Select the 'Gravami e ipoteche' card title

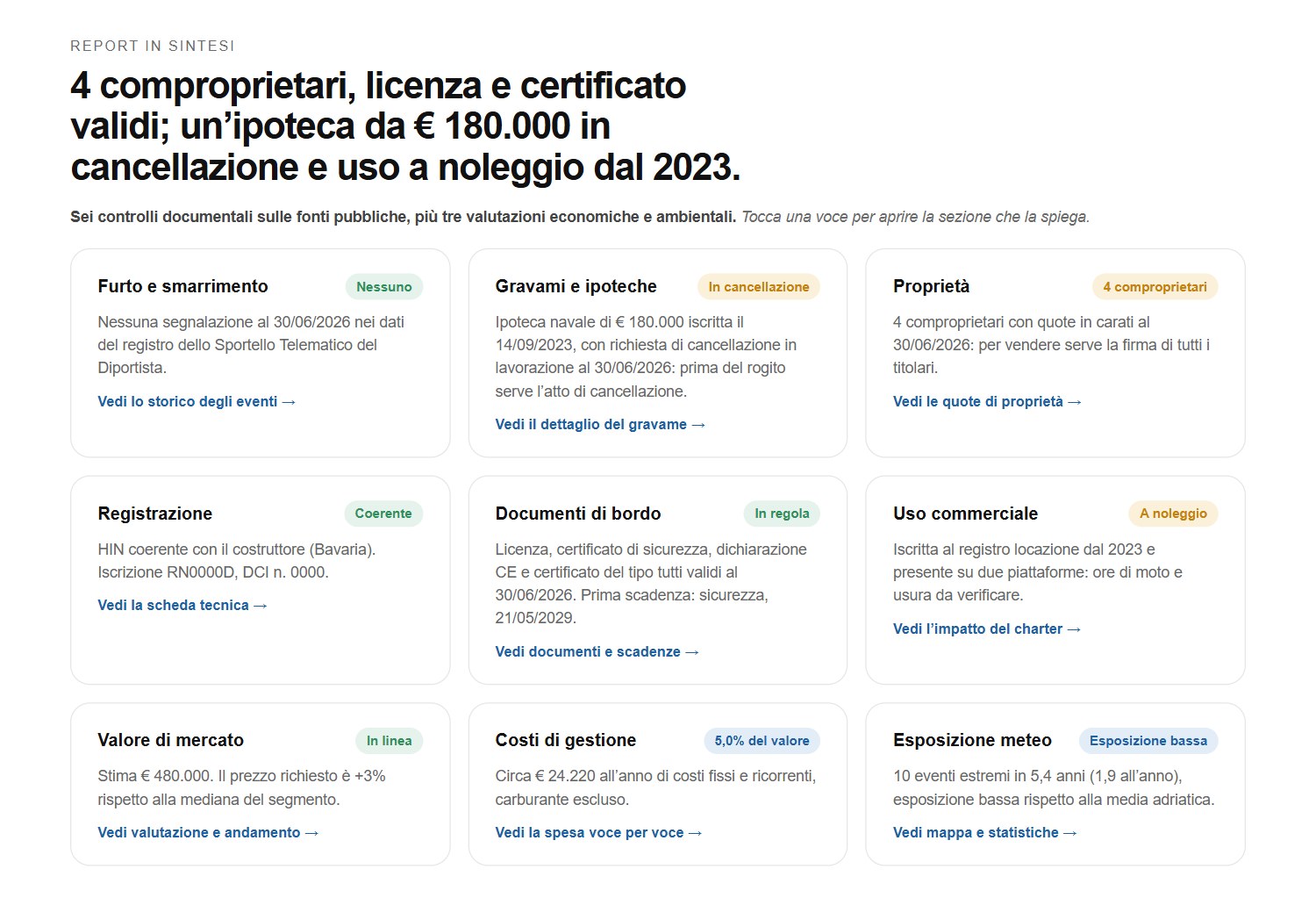pos(576,286)
